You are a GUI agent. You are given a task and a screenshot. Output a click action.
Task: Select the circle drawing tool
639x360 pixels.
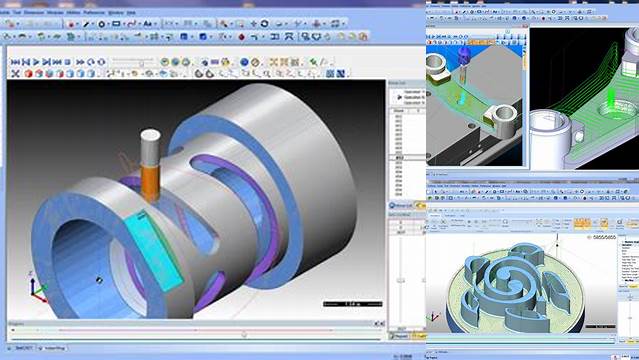[101, 24]
